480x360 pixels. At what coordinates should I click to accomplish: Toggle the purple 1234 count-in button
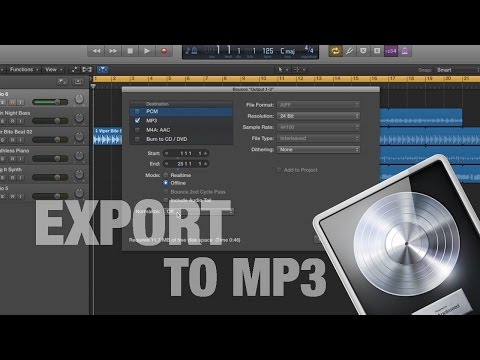(x=391, y=51)
